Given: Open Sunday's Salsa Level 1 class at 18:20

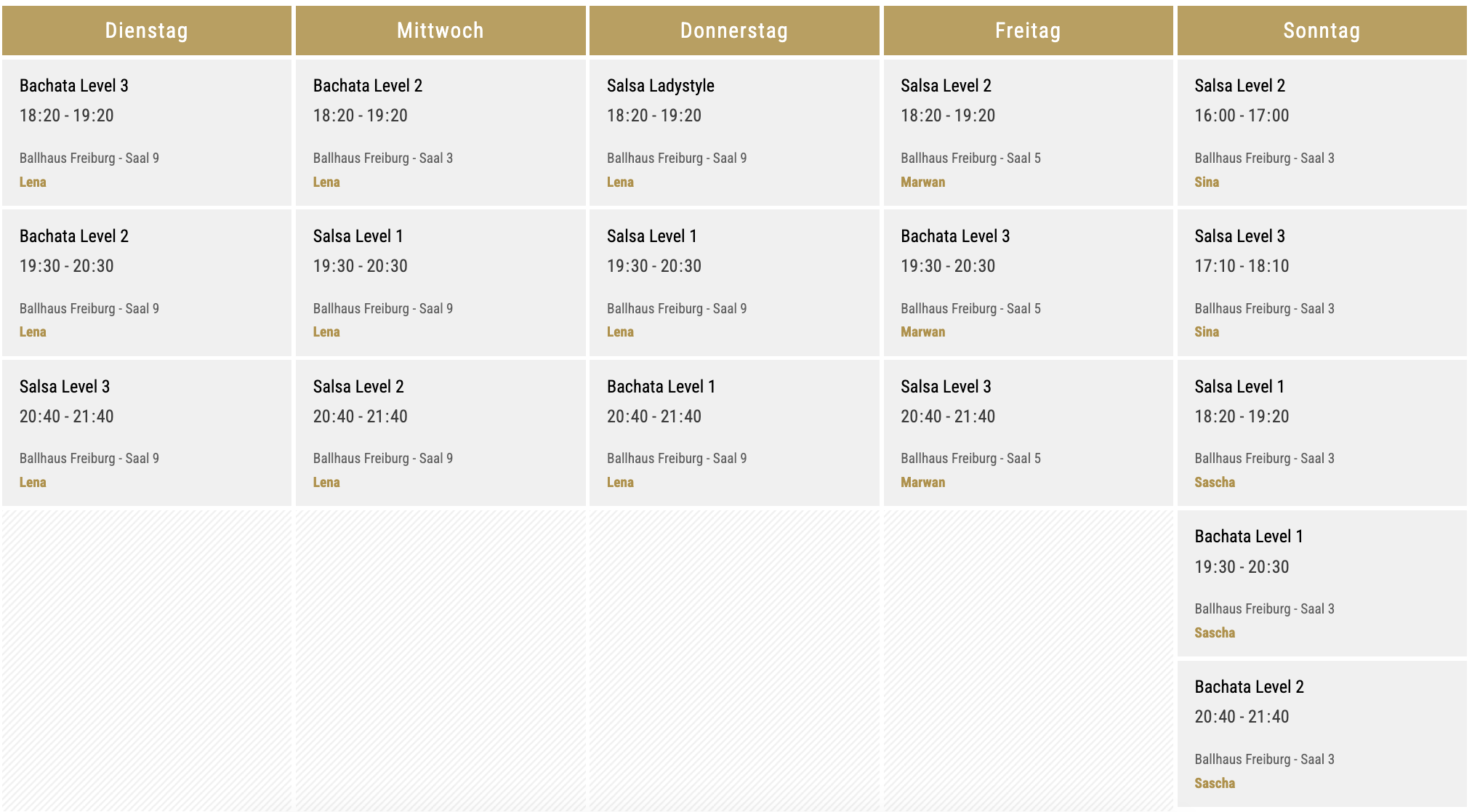Looking at the screenshot, I should (1239, 387).
